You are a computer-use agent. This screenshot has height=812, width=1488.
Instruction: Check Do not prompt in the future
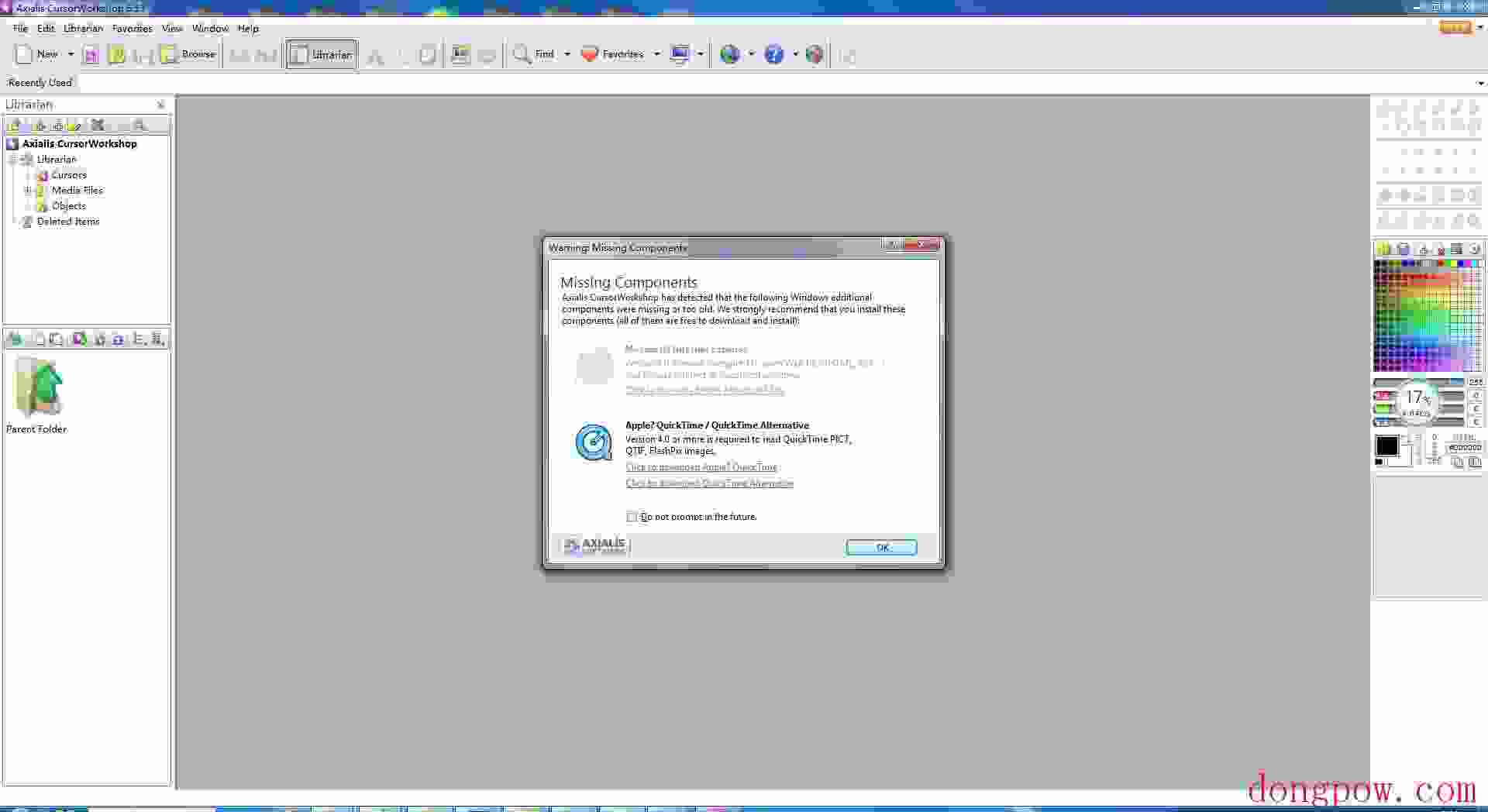pyautogui.click(x=632, y=517)
